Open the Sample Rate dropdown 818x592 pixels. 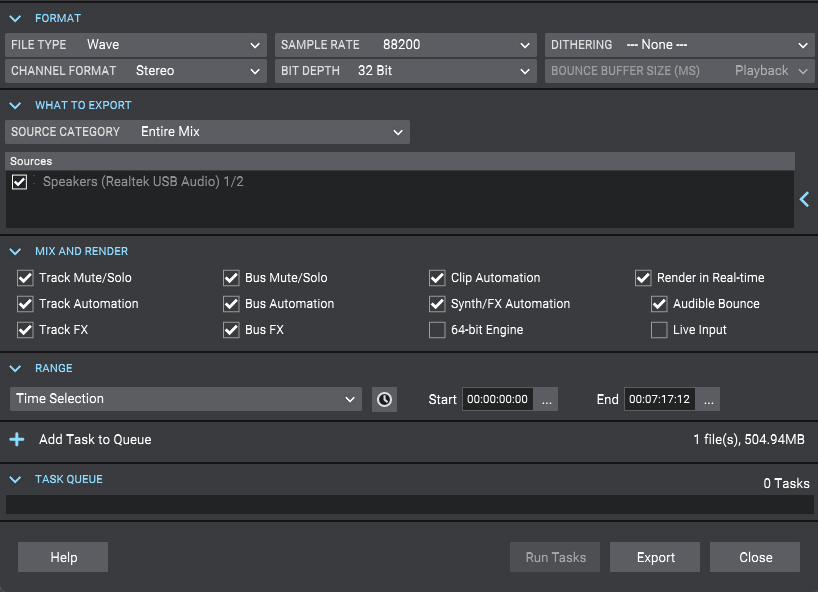click(405, 45)
